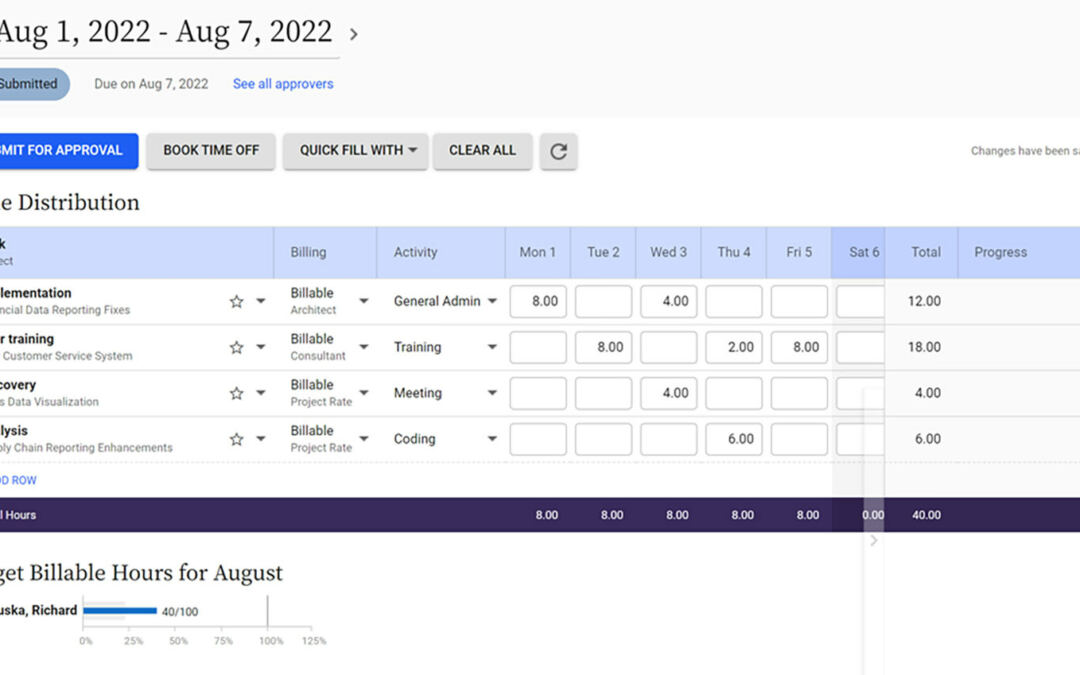The width and height of the screenshot is (1080, 675).
Task: Click the billable hours progress bar
Action: click(x=120, y=611)
